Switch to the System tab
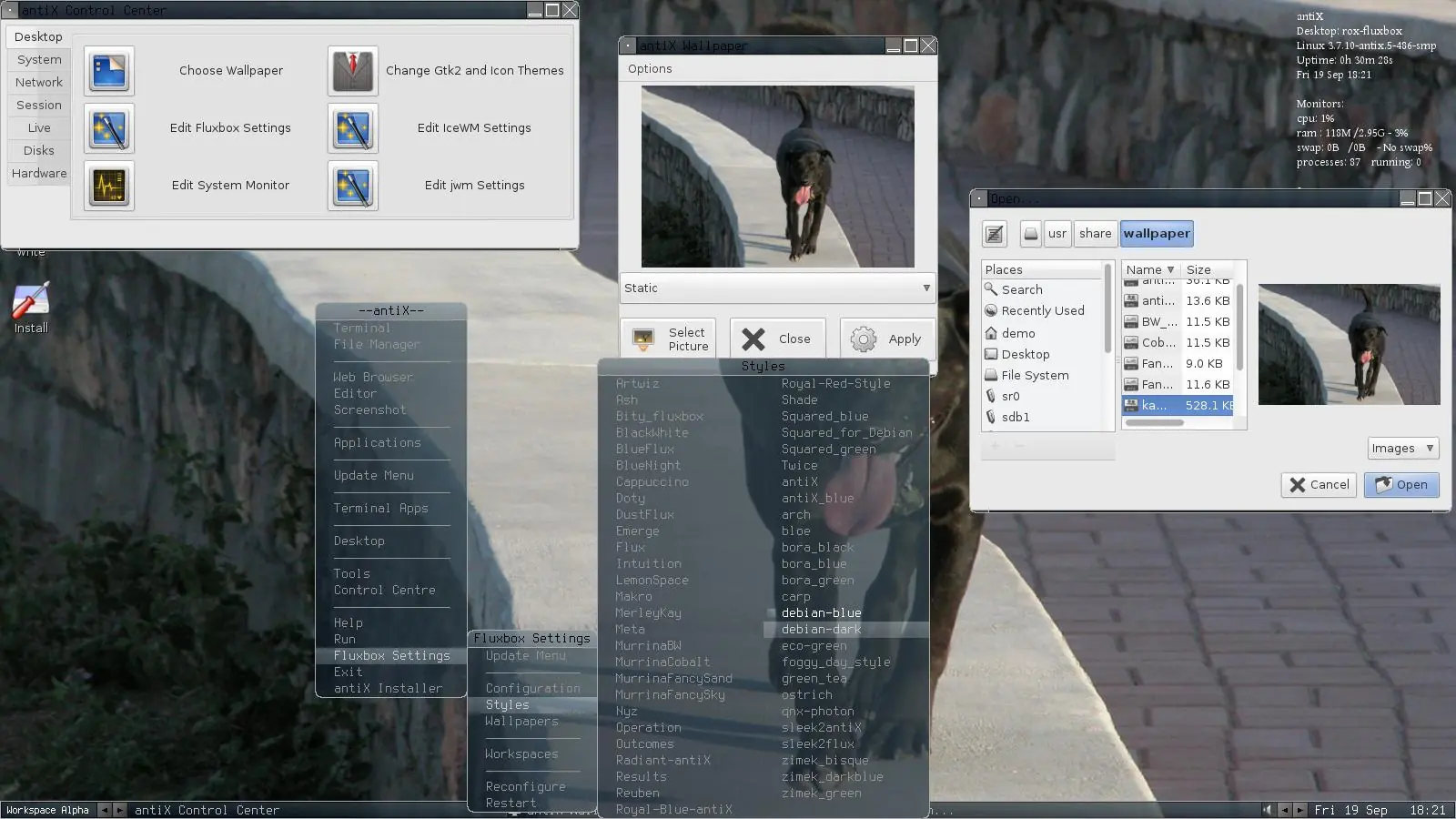This screenshot has width=1456, height=819. (x=39, y=59)
